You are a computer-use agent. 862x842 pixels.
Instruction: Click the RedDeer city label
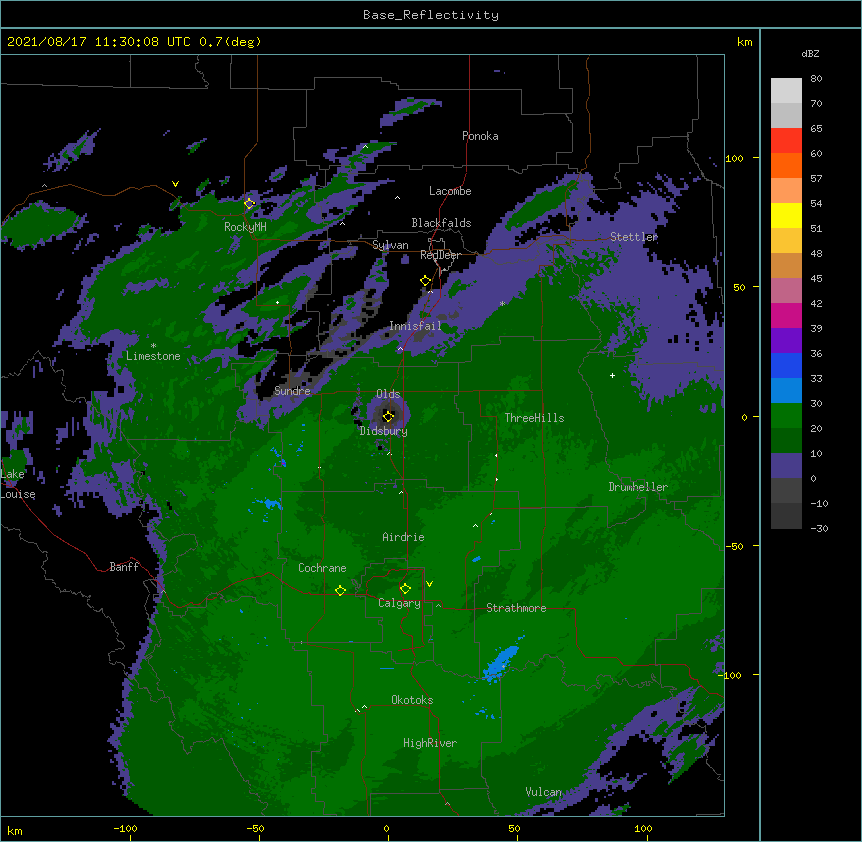(x=440, y=255)
